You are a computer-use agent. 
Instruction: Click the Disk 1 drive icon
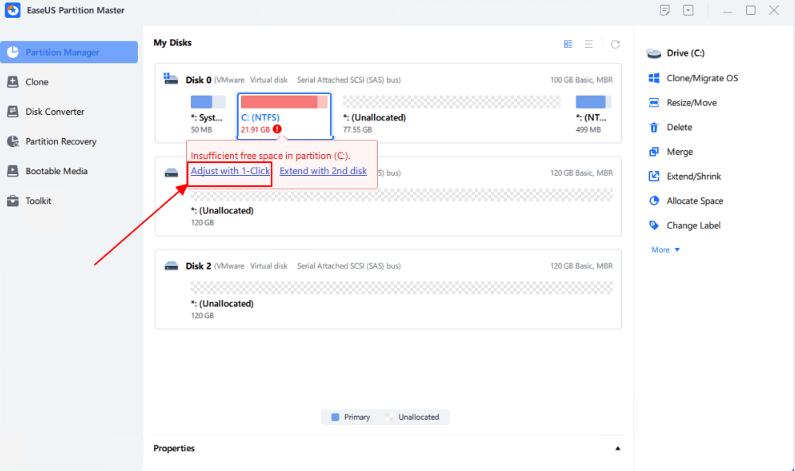pyautogui.click(x=171, y=173)
